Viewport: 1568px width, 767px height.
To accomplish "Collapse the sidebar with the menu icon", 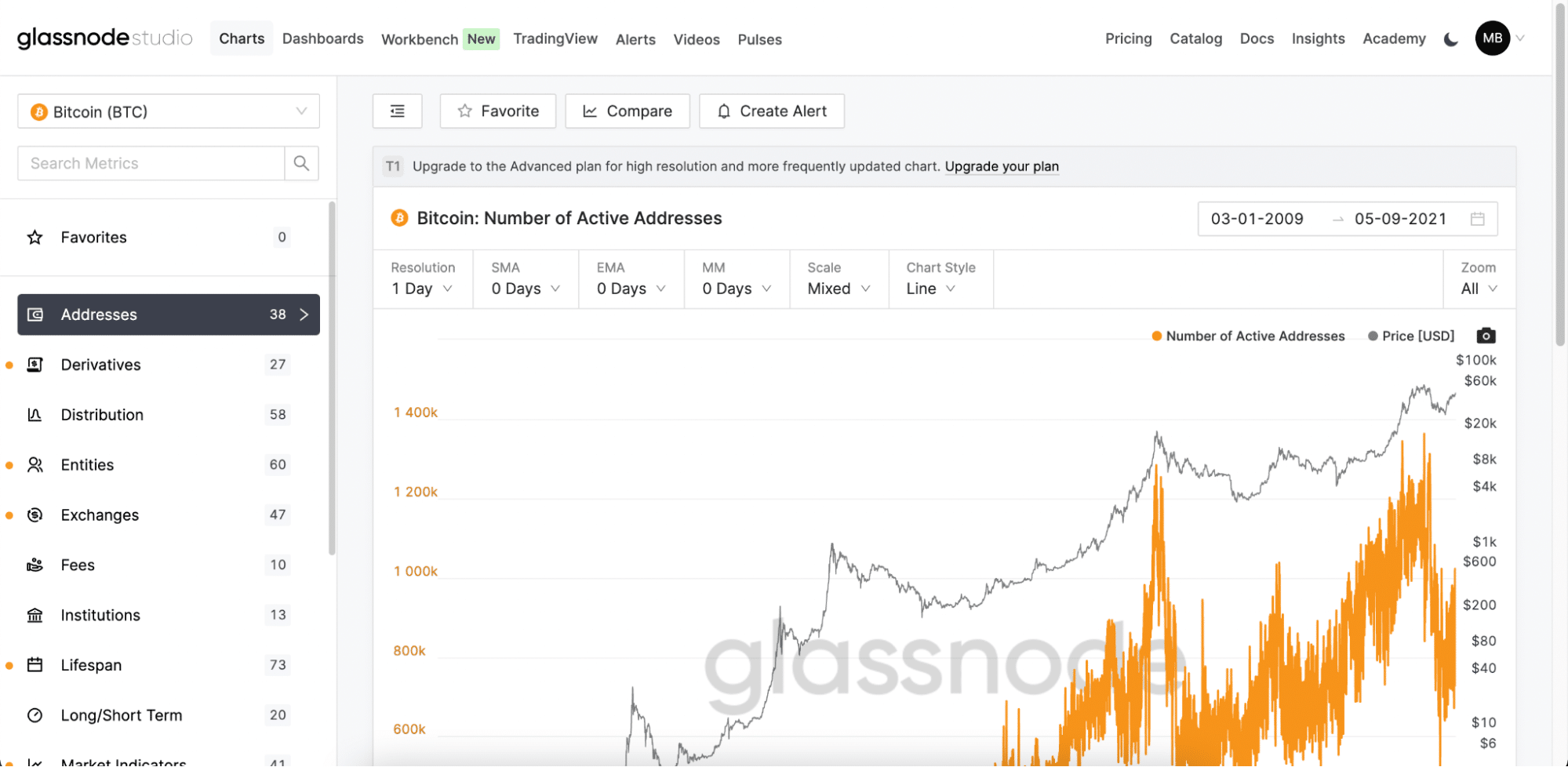I will tap(398, 111).
